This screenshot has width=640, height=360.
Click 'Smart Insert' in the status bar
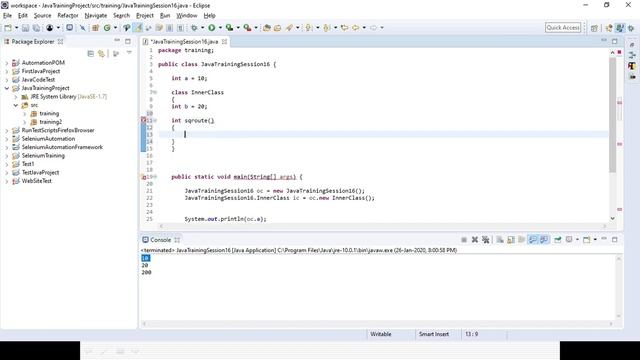433,334
